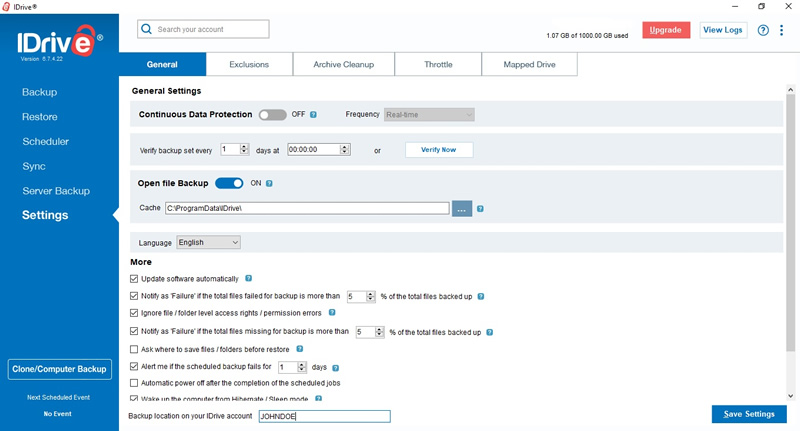Open help icon for Ignore permission errors

tap(332, 313)
